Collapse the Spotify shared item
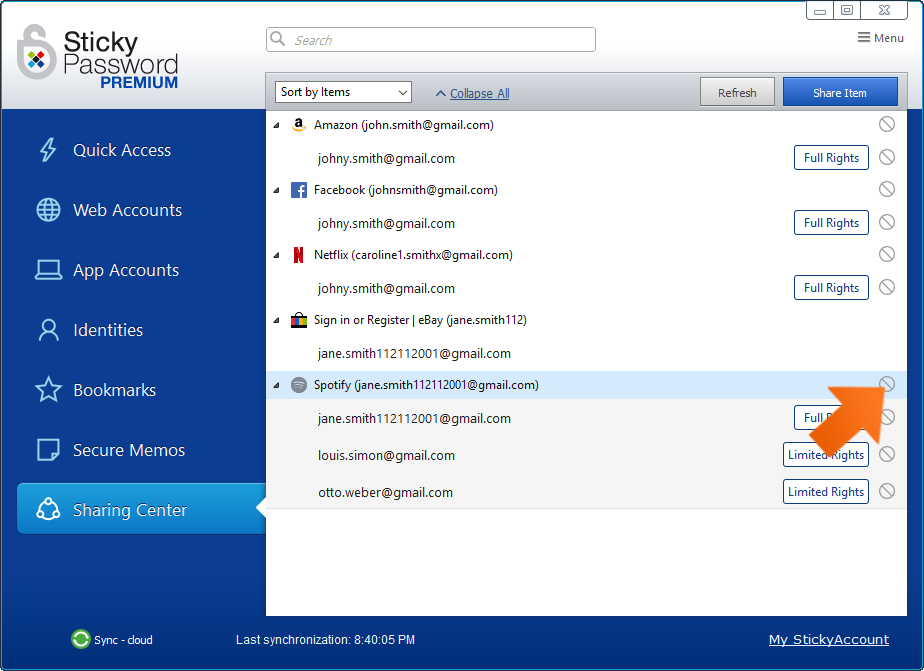This screenshot has height=671, width=924. tap(276, 385)
